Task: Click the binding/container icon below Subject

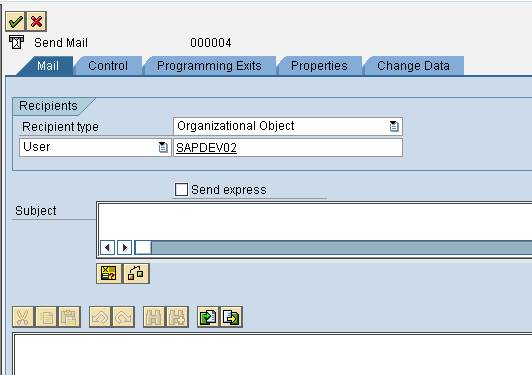Action: tap(136, 273)
